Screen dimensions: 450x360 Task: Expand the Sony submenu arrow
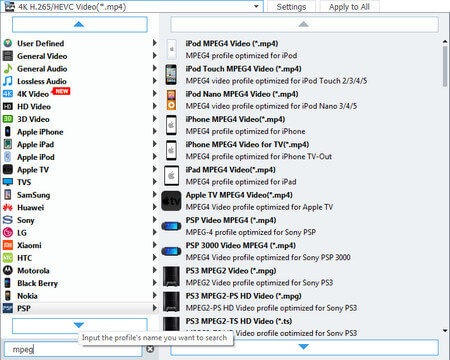[155, 220]
